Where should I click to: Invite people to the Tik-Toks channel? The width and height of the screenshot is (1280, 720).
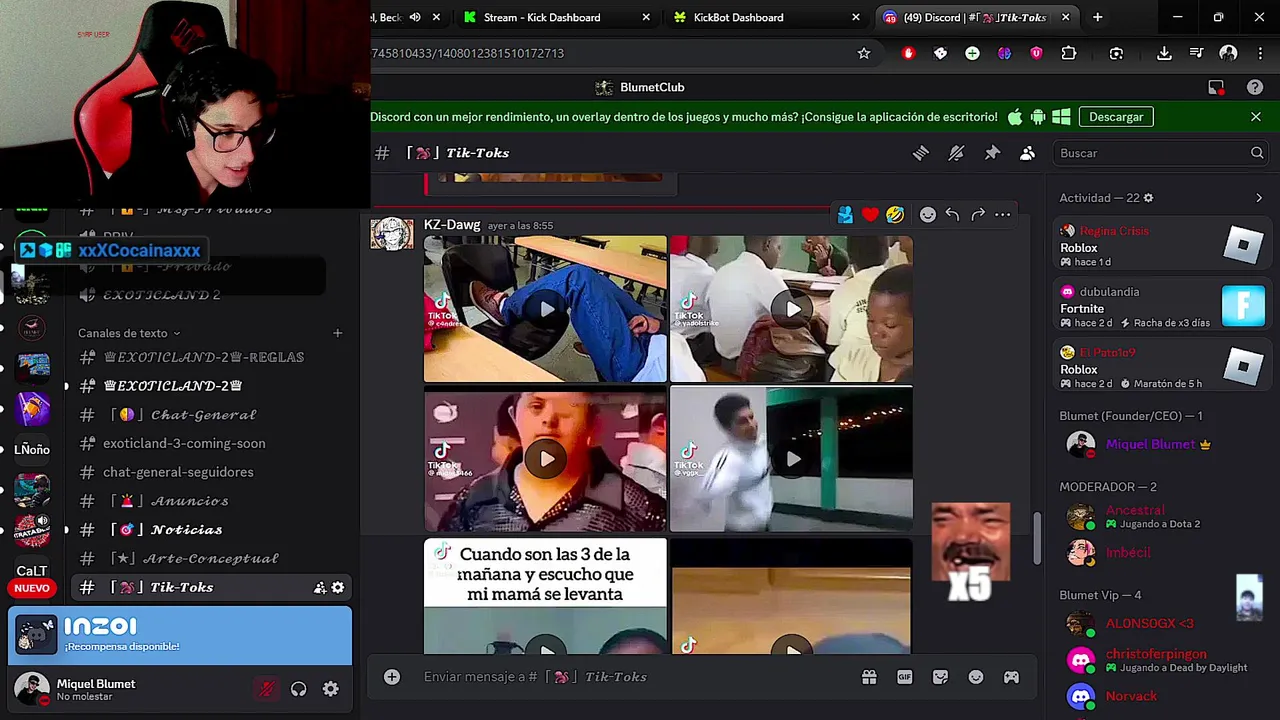[x=320, y=588]
